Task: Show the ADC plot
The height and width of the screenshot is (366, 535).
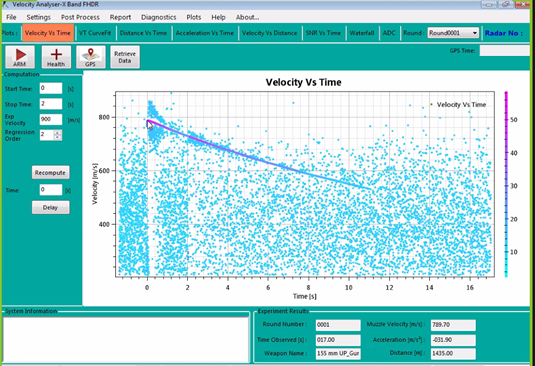Action: click(x=389, y=33)
